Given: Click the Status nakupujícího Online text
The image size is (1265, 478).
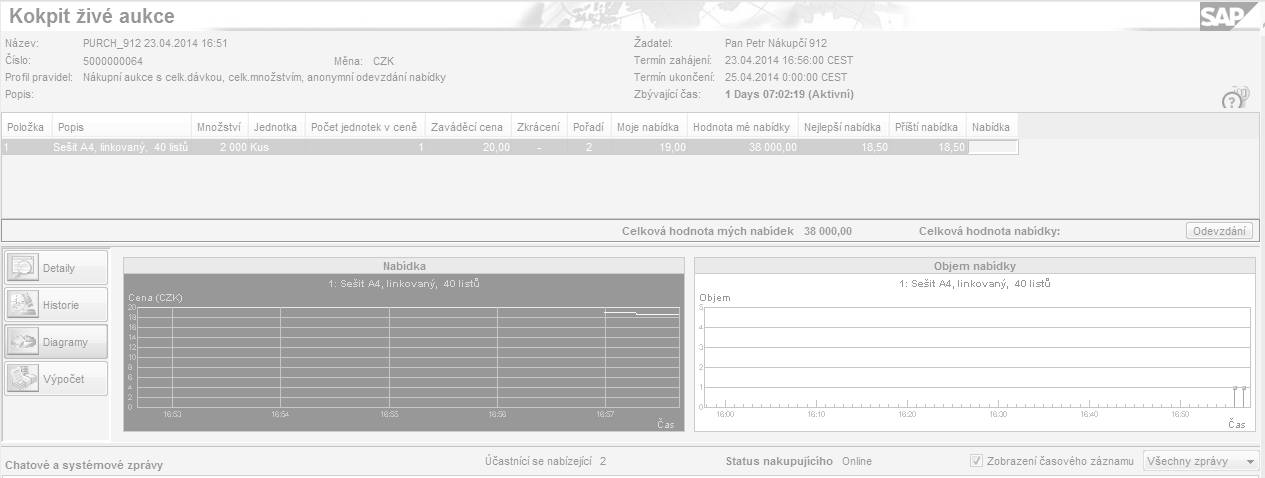Looking at the screenshot, I should [799, 461].
